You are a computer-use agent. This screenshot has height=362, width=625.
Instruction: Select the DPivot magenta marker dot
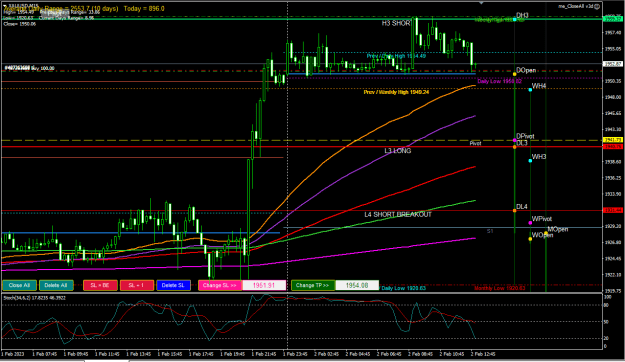(515, 140)
